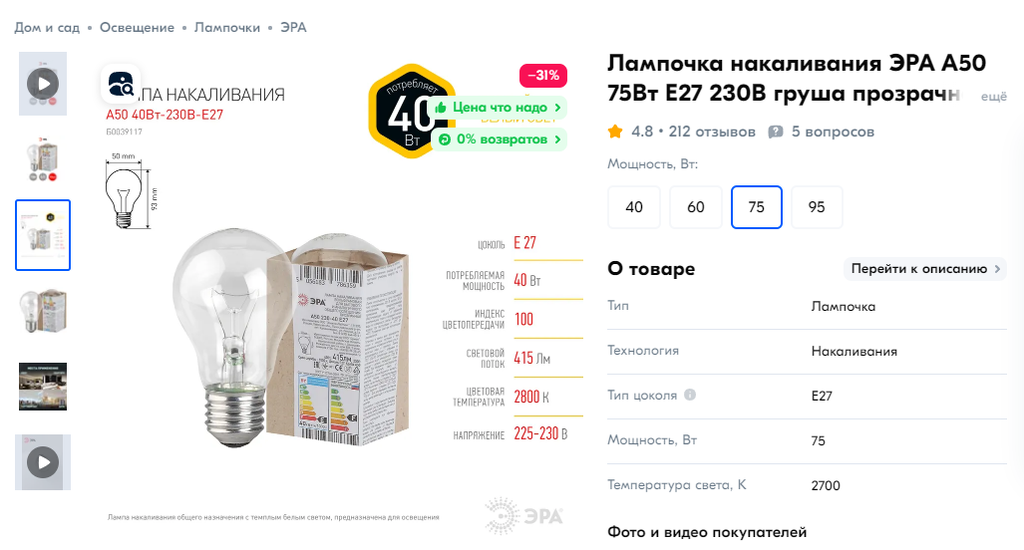
Task: Go to description via Перейти к описанию
Action: [925, 268]
